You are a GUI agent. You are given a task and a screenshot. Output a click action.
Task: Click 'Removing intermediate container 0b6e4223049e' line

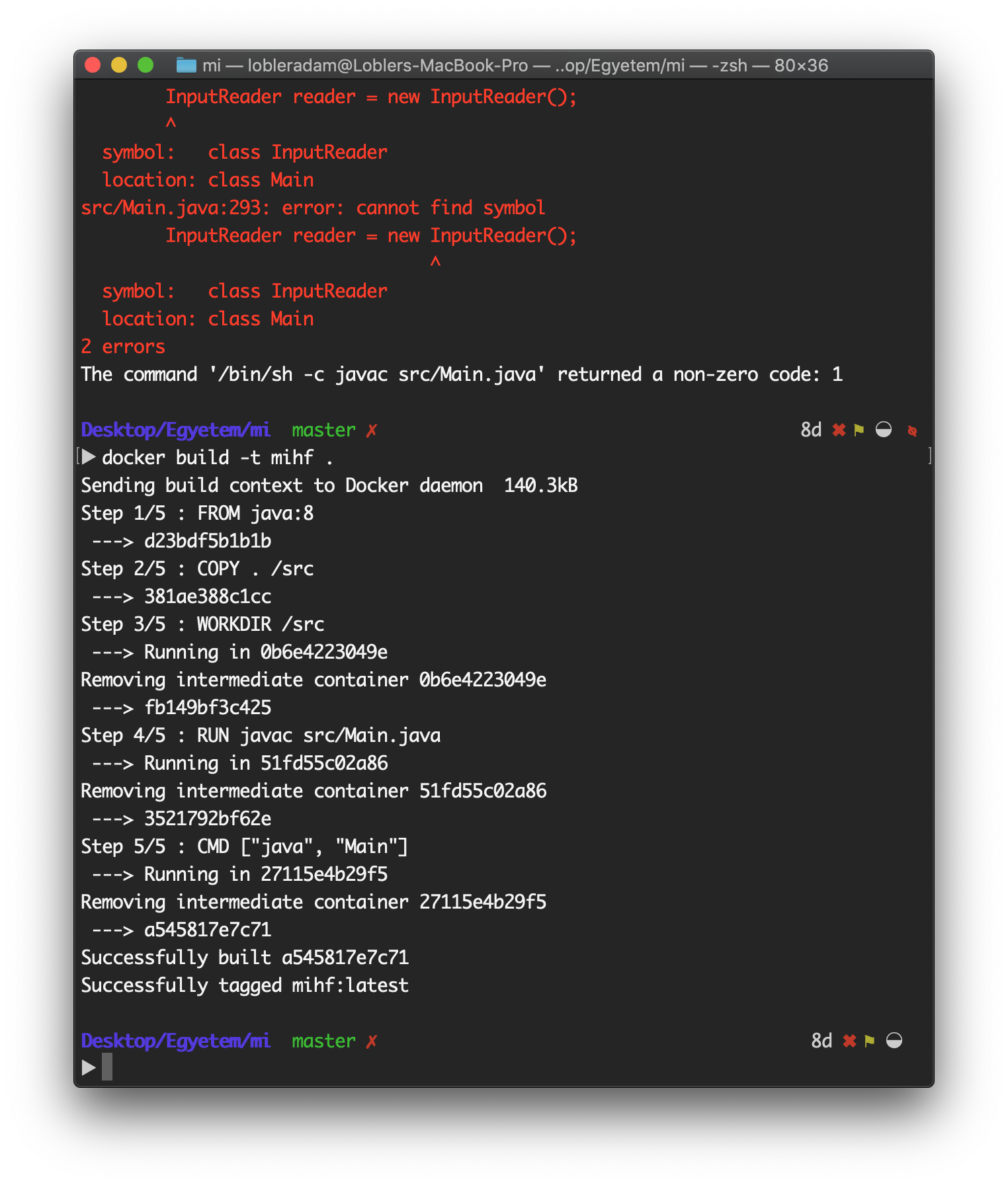point(314,680)
